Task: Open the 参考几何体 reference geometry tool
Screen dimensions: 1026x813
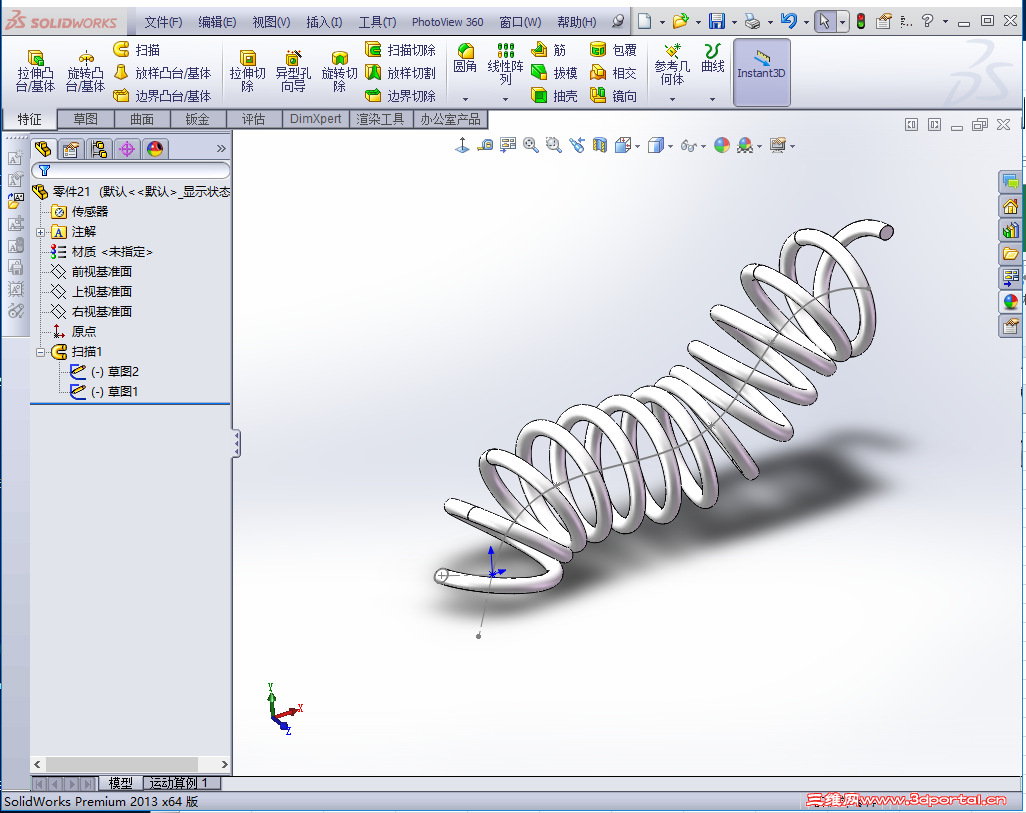Action: (x=672, y=64)
